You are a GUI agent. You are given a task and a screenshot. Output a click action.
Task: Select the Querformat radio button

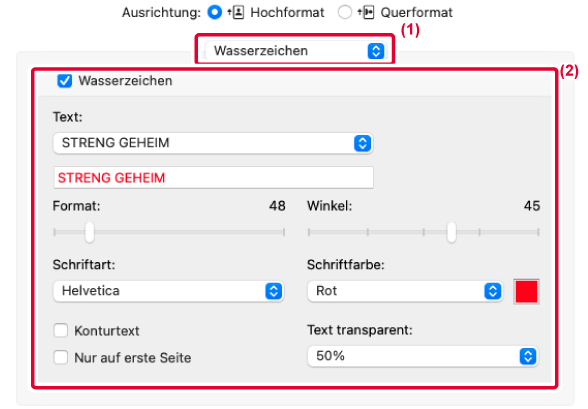click(x=345, y=12)
